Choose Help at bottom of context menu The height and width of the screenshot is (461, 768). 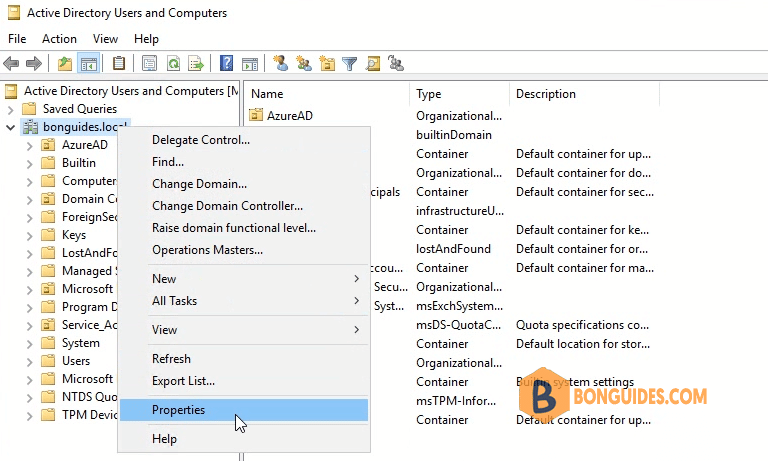coord(244,439)
